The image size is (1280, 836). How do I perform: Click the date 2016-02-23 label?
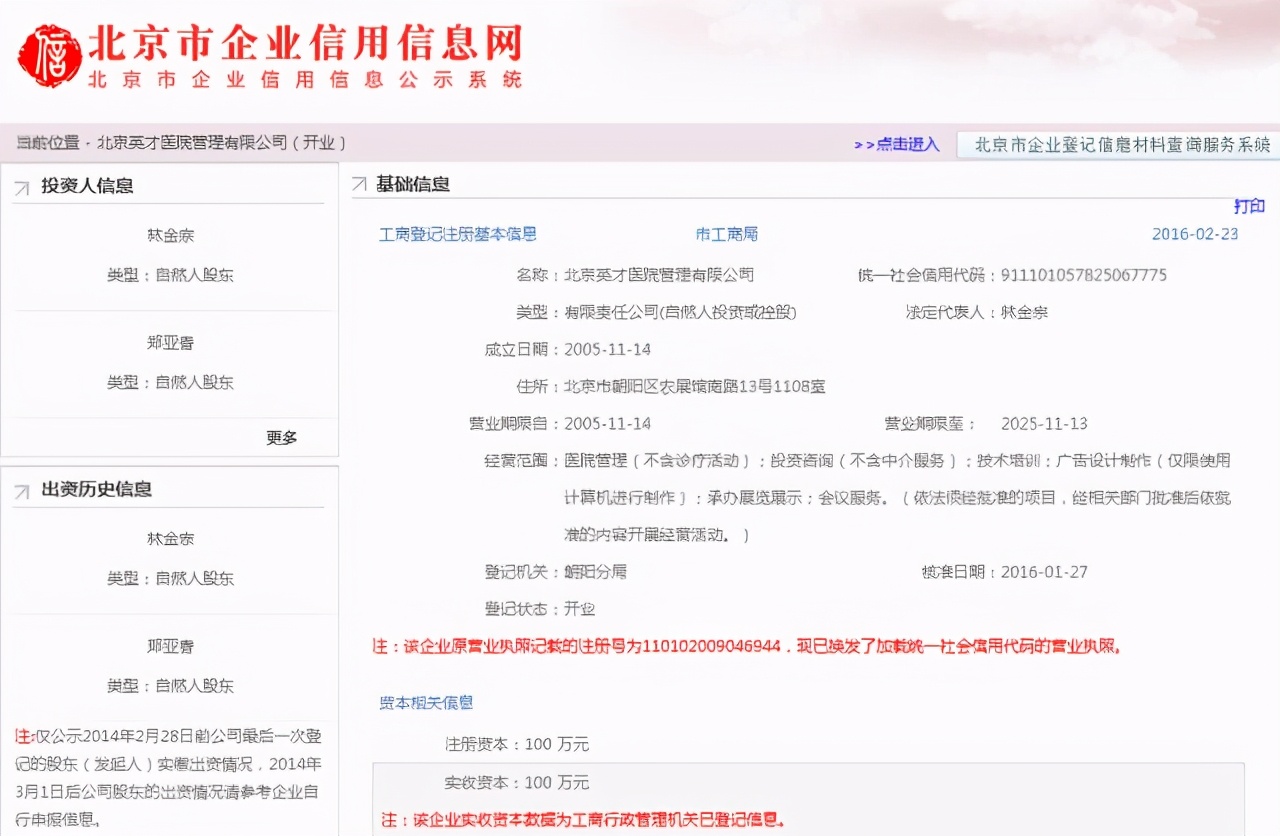(x=1197, y=234)
